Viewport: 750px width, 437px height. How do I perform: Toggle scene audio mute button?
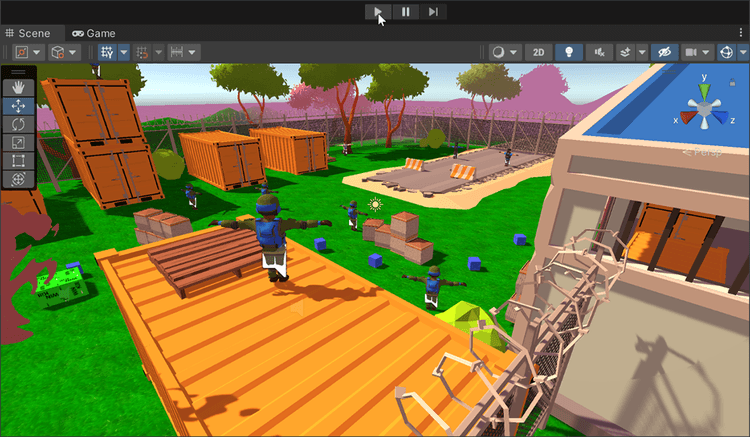[599, 52]
